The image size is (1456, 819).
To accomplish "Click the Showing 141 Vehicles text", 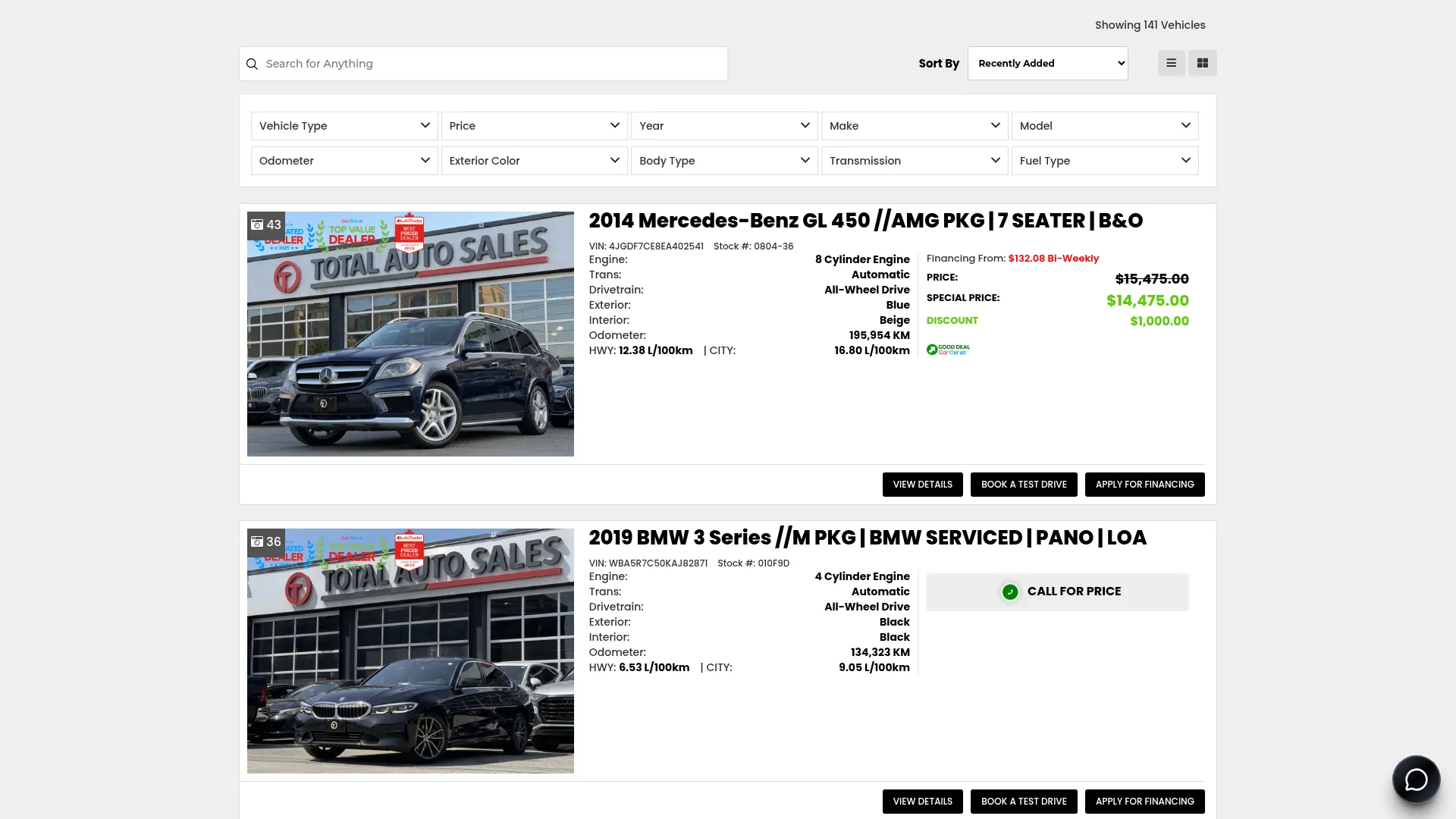I will click(1150, 25).
